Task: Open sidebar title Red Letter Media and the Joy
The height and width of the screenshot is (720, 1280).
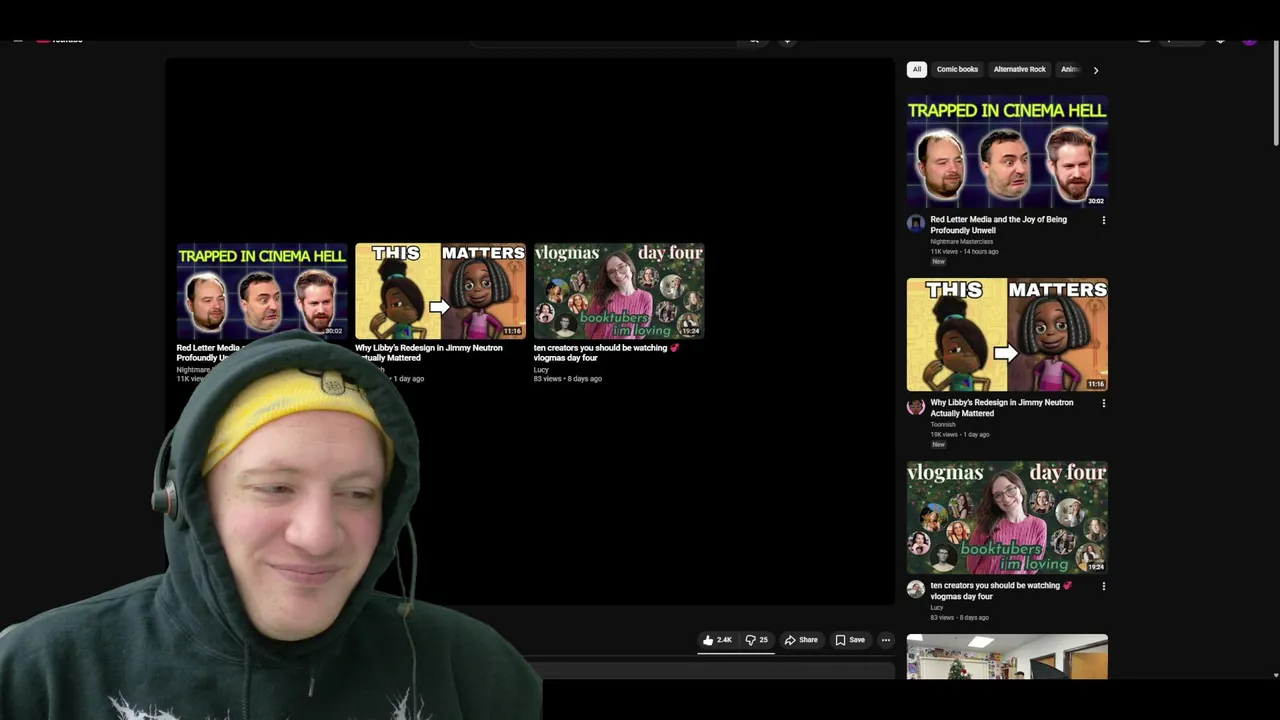Action: coord(998,224)
